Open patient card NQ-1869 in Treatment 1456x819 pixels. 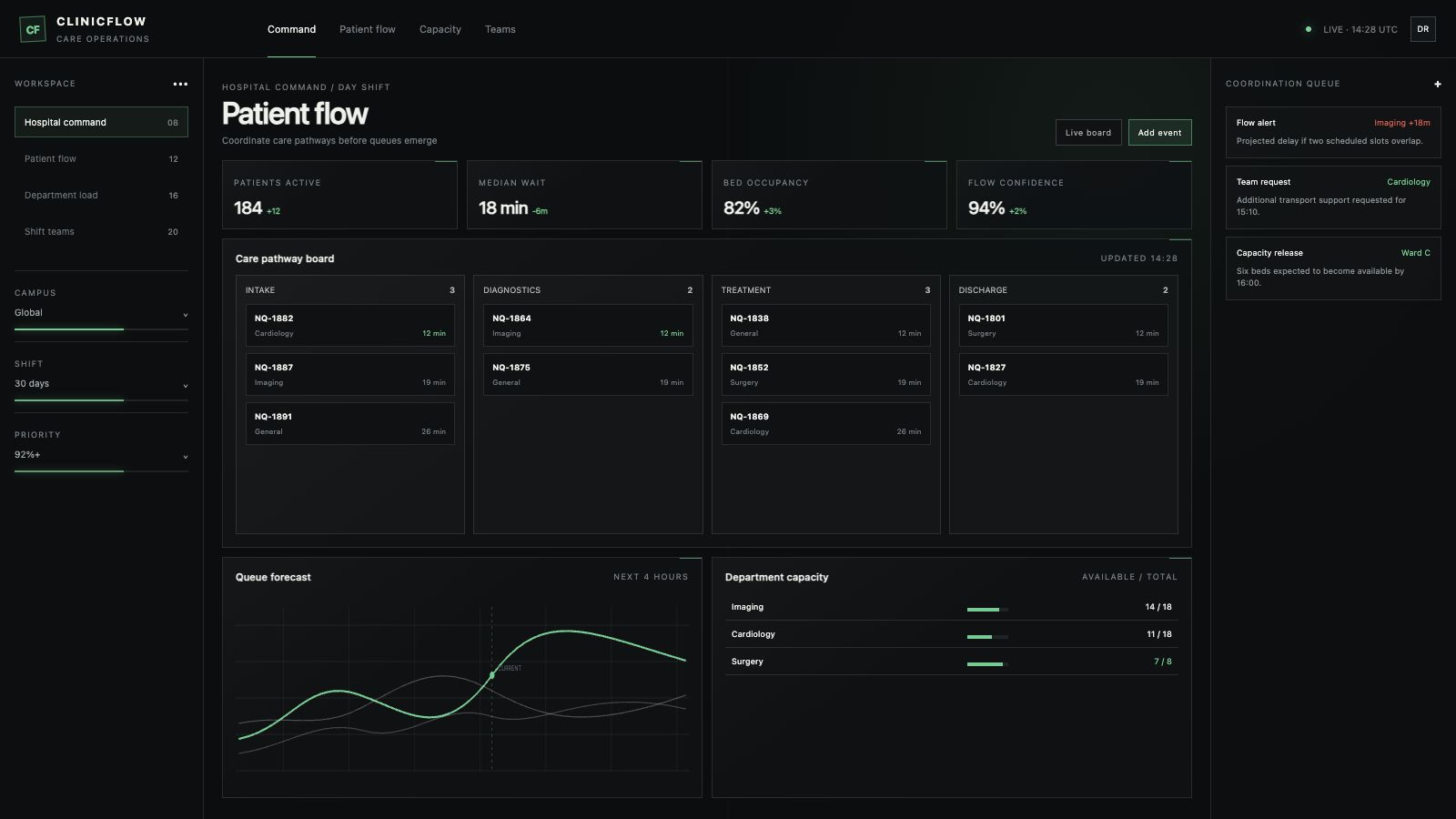coord(825,423)
